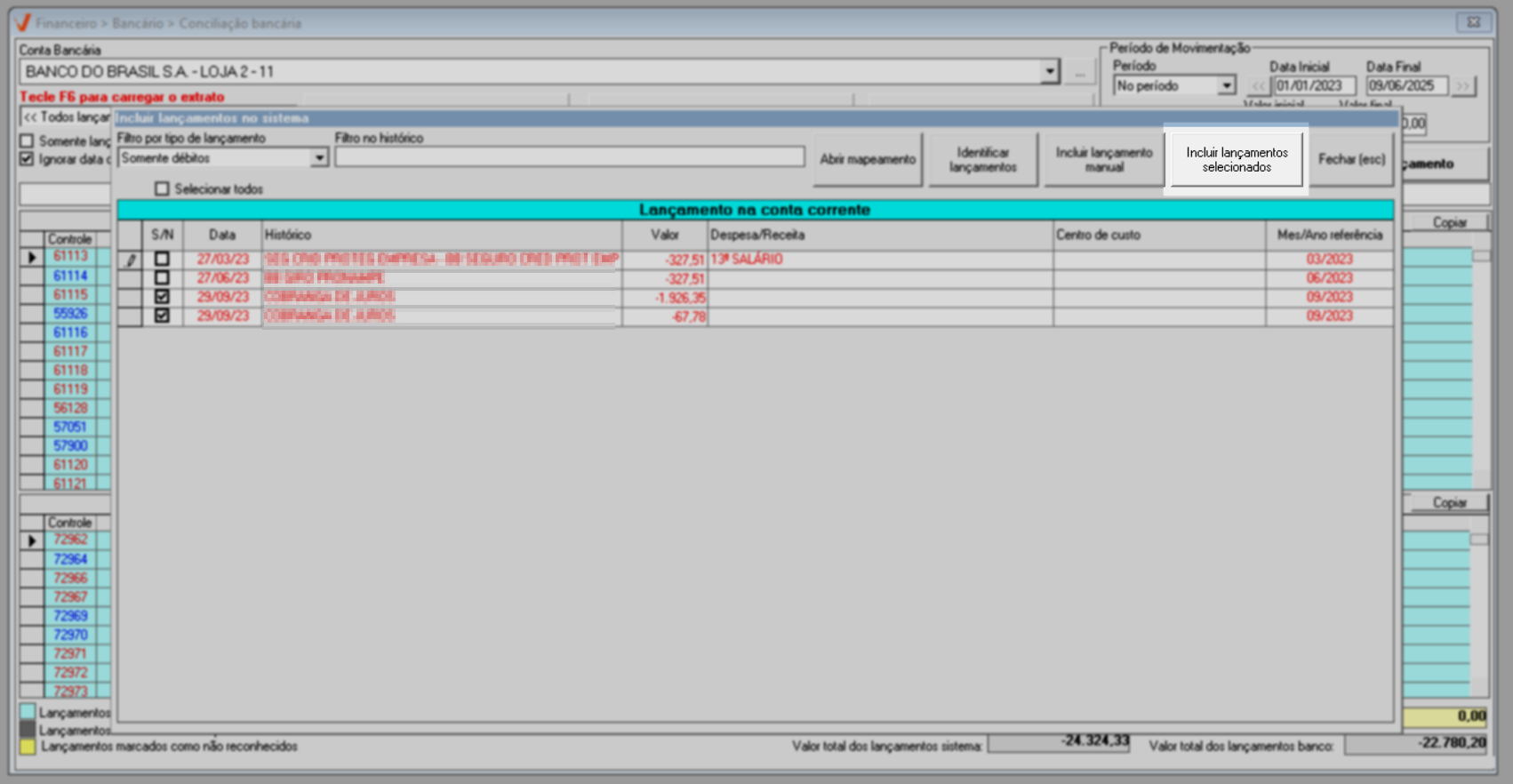Click the Identificar lançamentos button

(x=982, y=159)
